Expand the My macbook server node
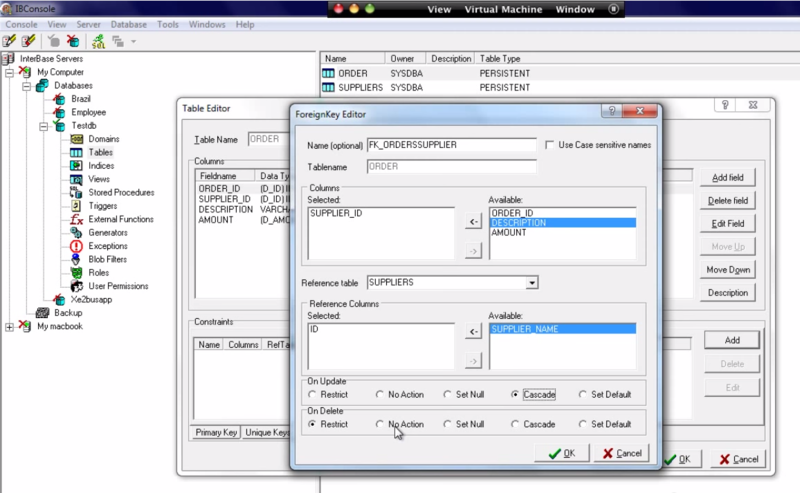800x493 pixels. pos(10,327)
